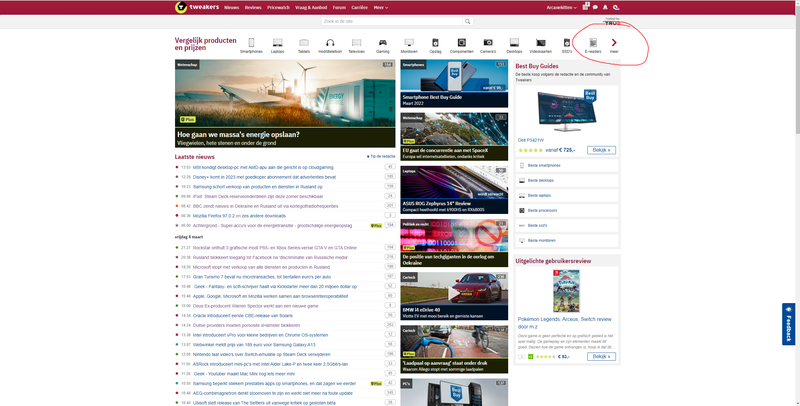The width and height of the screenshot is (800, 406).
Task: Open the Gaming controller category icon
Action: point(382,43)
